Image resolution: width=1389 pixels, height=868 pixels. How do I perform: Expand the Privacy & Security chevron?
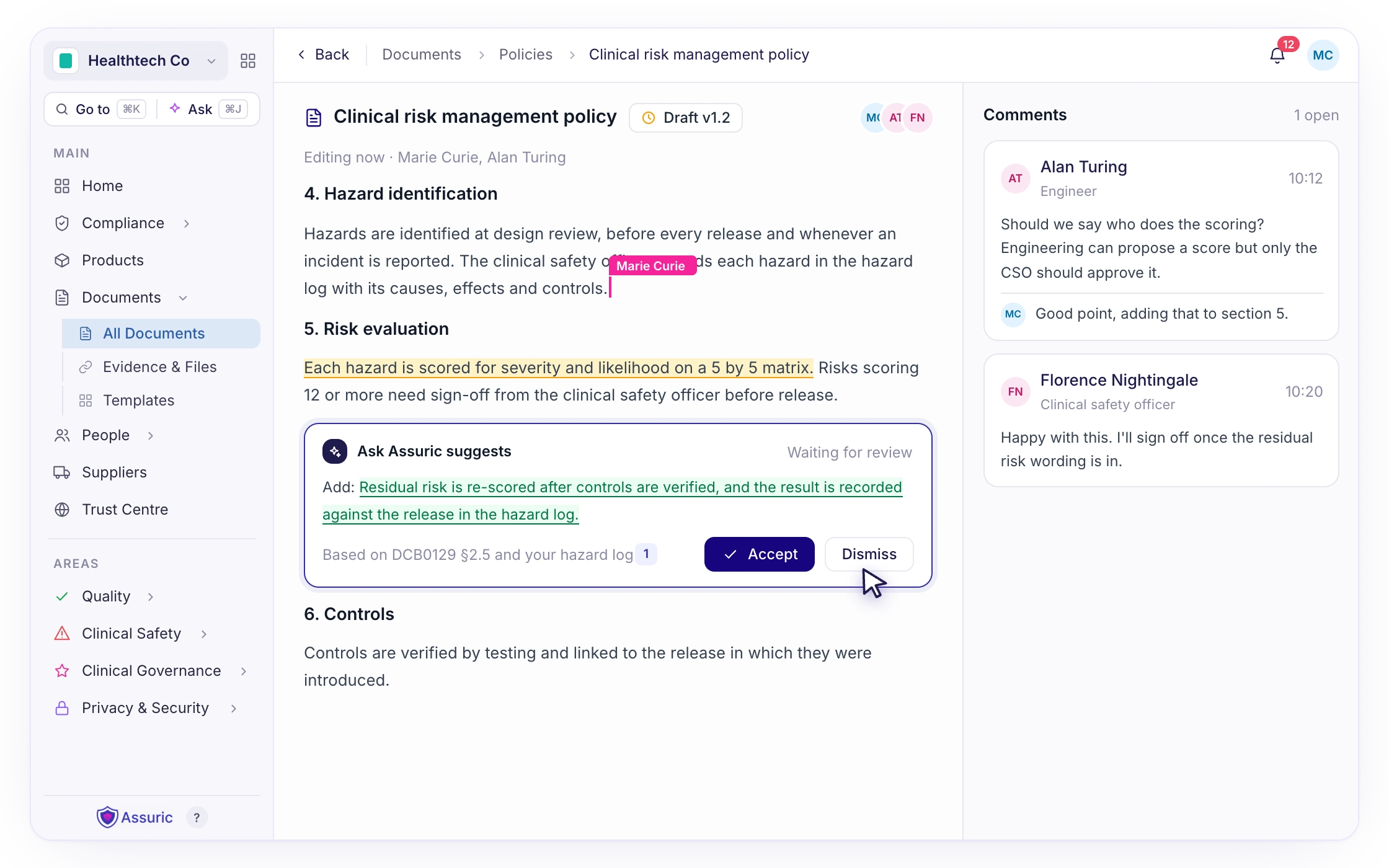pyautogui.click(x=234, y=708)
